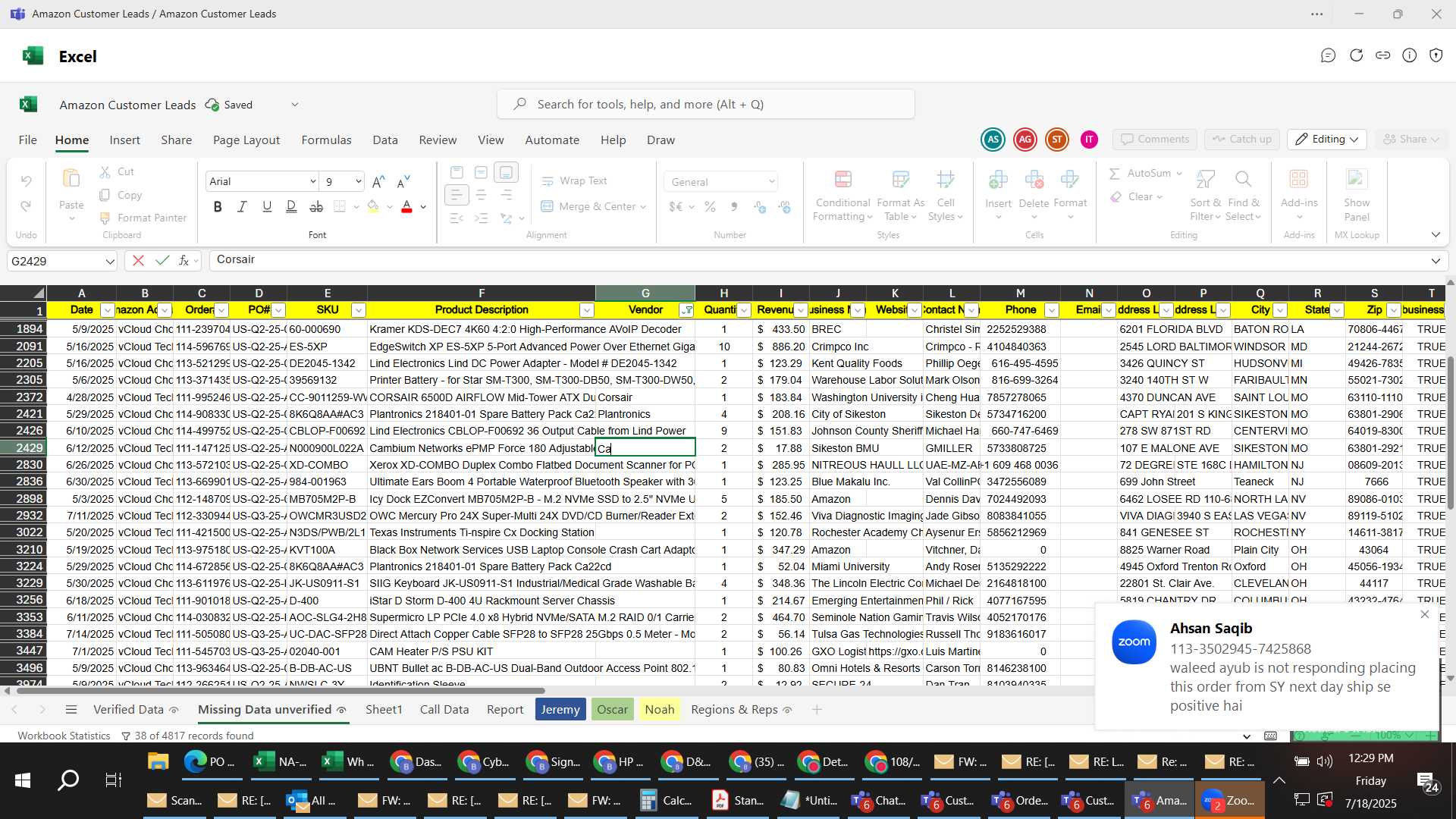Viewport: 1456px width, 819px height.
Task: Open the Insert ribbon tab
Action: pyautogui.click(x=124, y=140)
